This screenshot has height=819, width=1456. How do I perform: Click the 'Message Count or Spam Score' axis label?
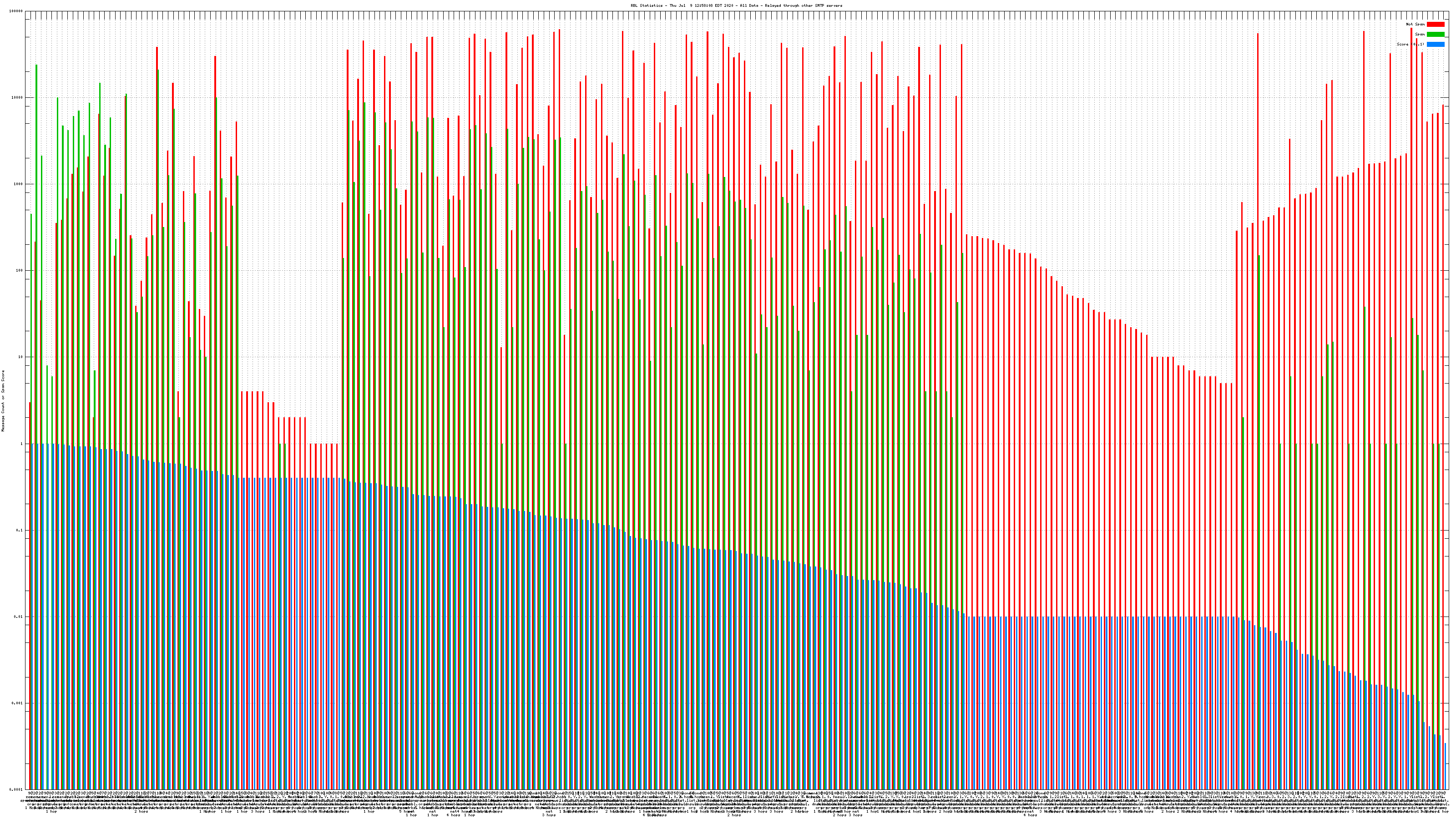3,401
